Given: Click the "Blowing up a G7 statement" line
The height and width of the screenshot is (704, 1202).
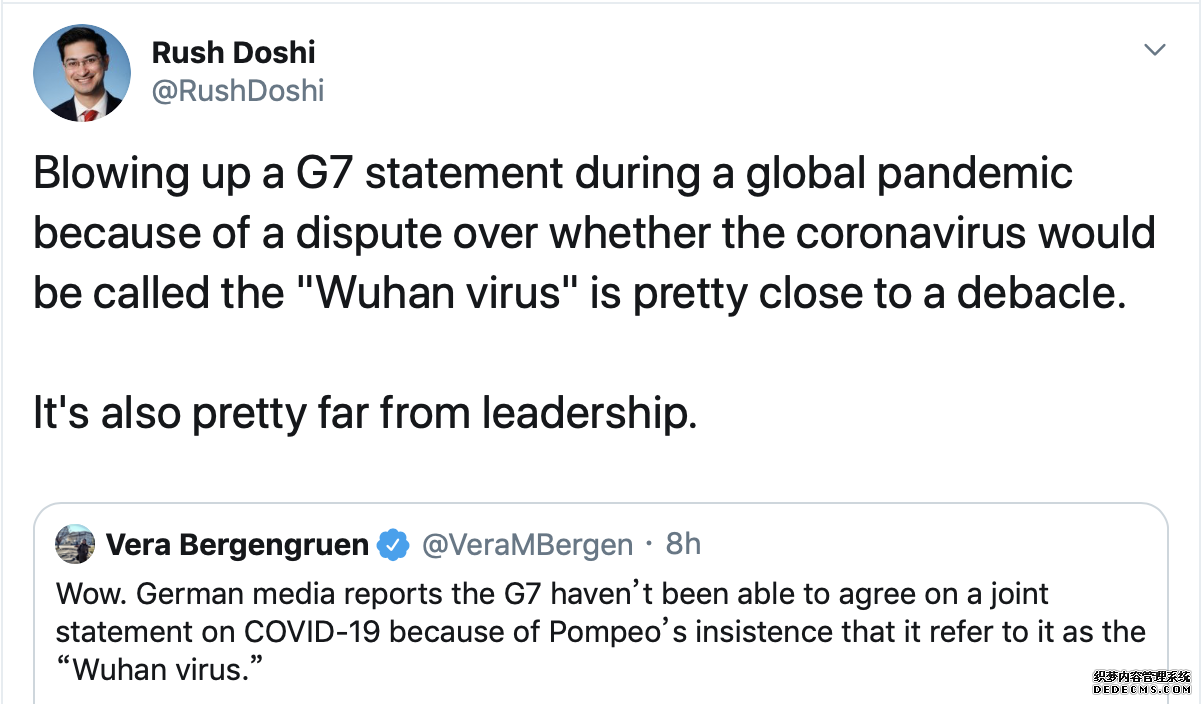Looking at the screenshot, I should coord(553,174).
